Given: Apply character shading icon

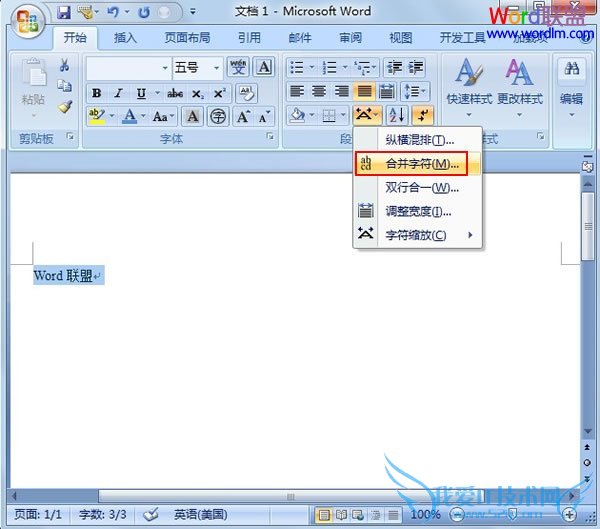Looking at the screenshot, I should tap(192, 116).
